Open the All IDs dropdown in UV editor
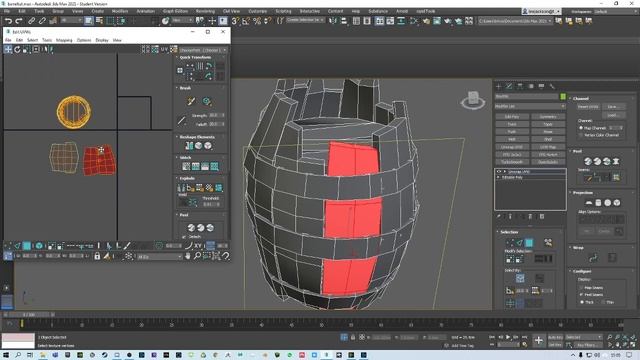The image size is (640, 360). click(x=159, y=257)
